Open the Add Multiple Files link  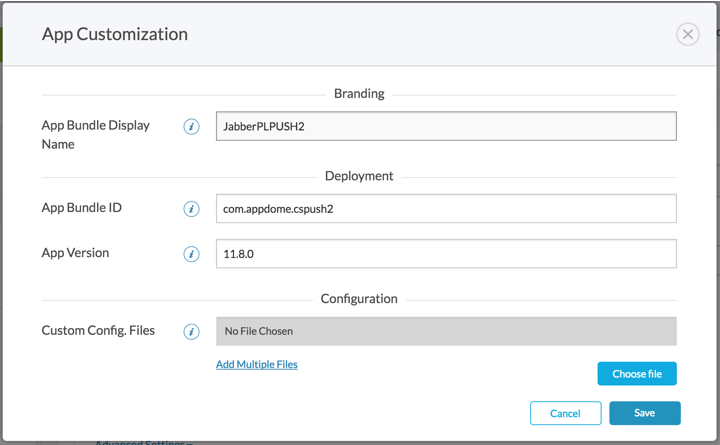[257, 364]
